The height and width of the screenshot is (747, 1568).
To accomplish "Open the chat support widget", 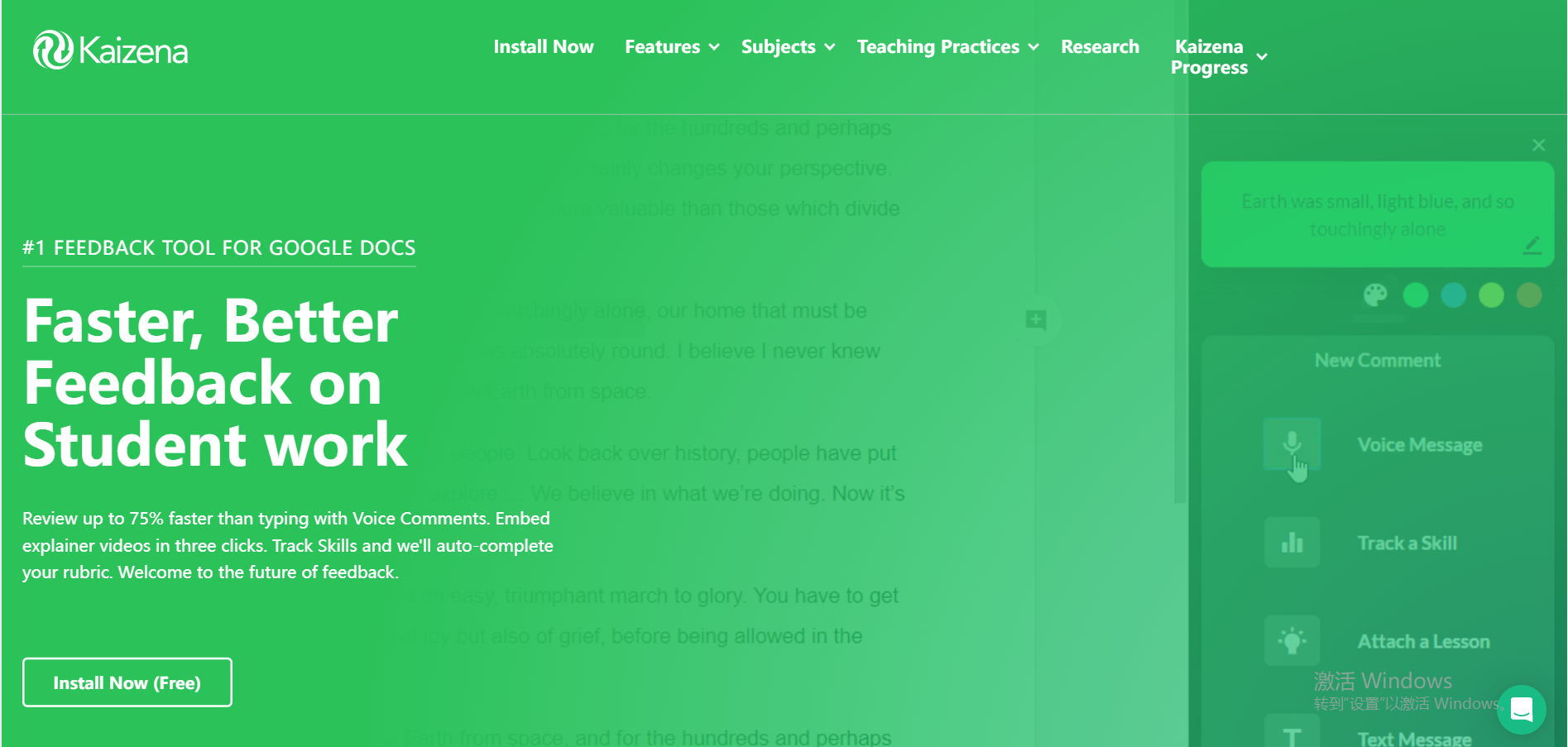I will pyautogui.click(x=1522, y=710).
